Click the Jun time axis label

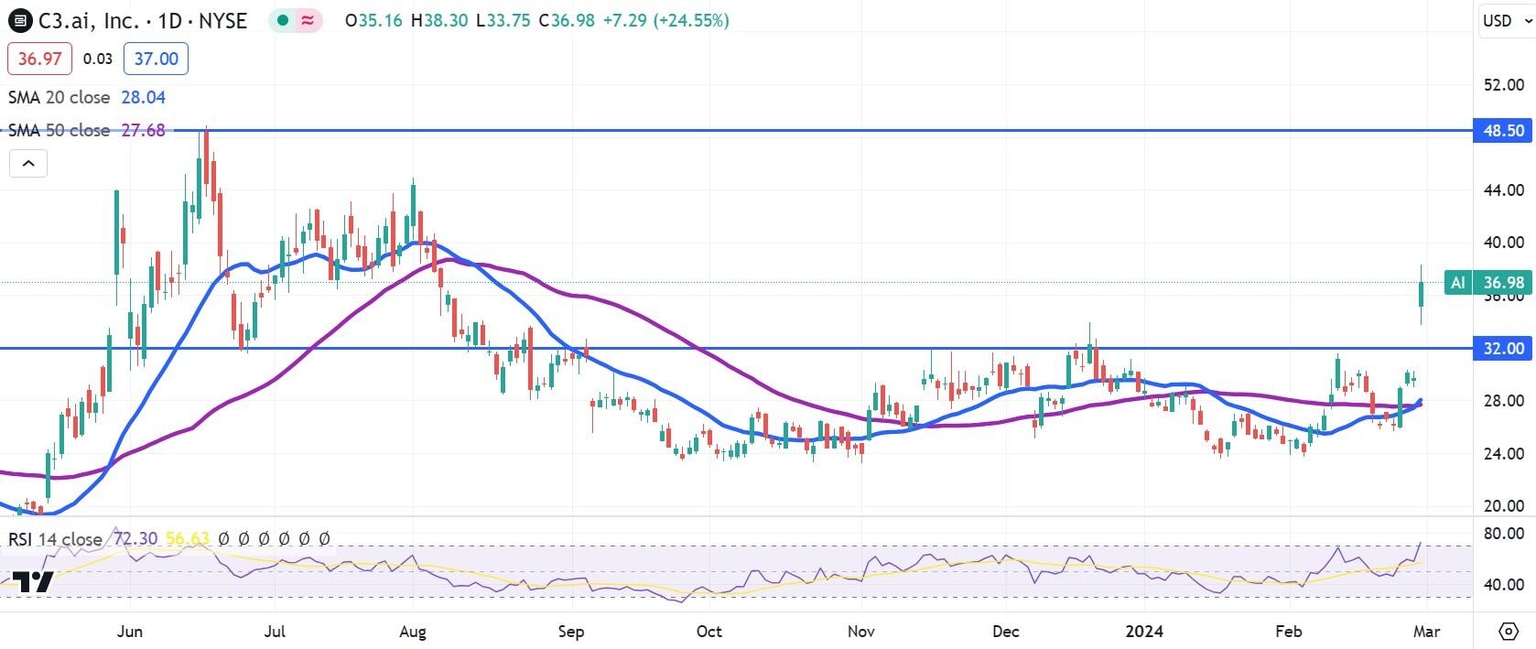point(130,631)
